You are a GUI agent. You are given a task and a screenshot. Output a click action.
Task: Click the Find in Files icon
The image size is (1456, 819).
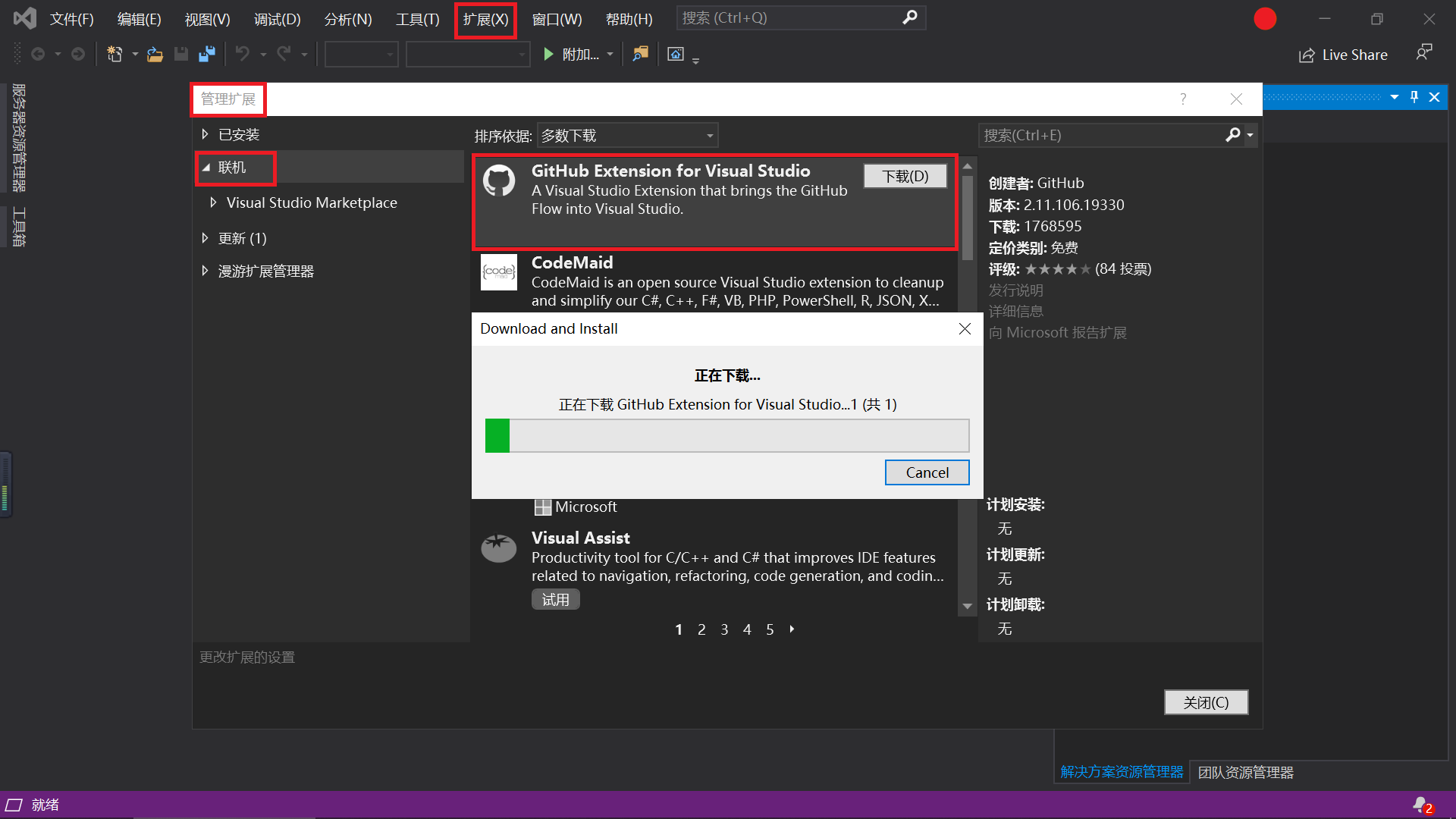tap(641, 54)
